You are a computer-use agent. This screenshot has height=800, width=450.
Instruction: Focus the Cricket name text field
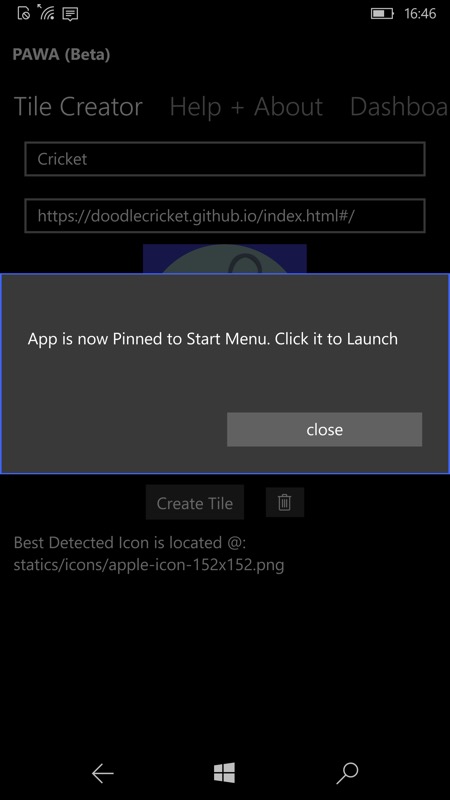[225, 159]
